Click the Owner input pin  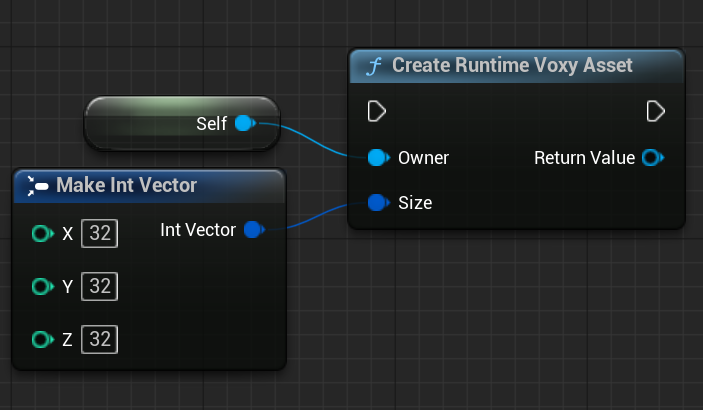(x=377, y=157)
